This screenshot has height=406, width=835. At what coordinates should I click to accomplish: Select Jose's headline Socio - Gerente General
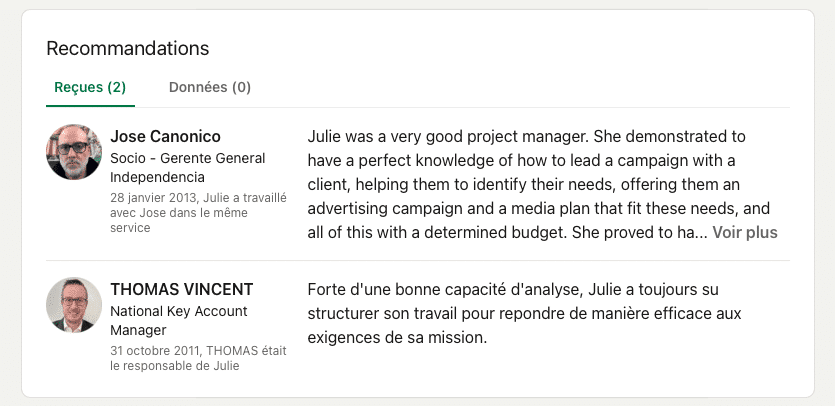pos(187,158)
